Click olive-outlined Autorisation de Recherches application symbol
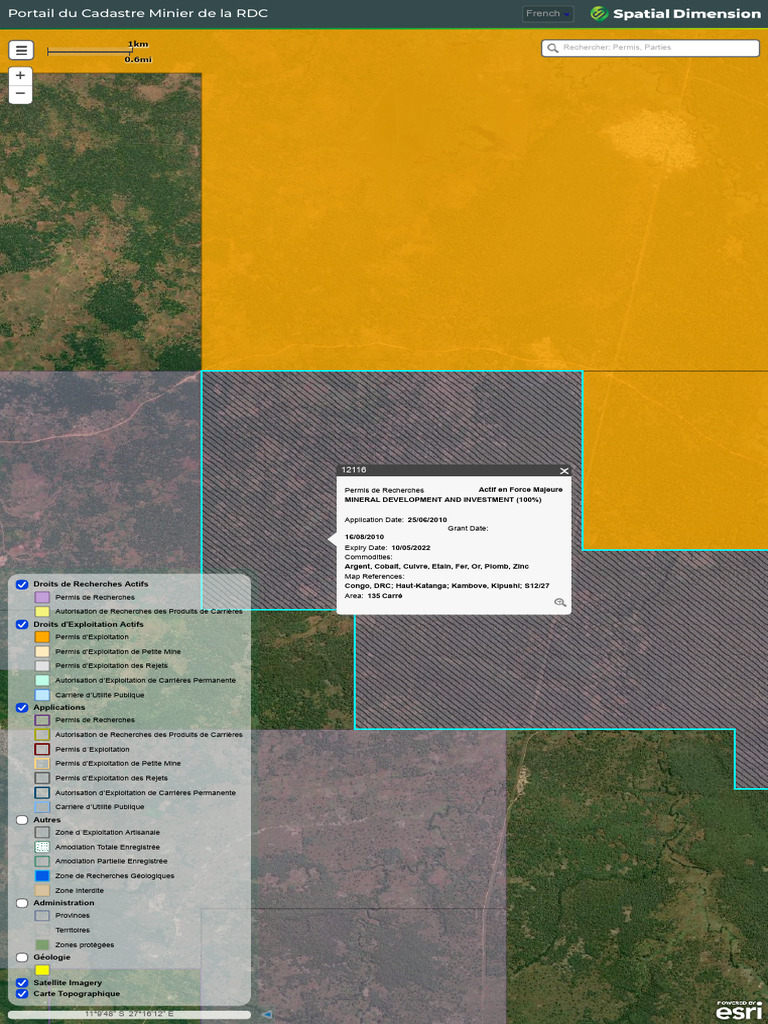This screenshot has width=768, height=1024. point(42,735)
